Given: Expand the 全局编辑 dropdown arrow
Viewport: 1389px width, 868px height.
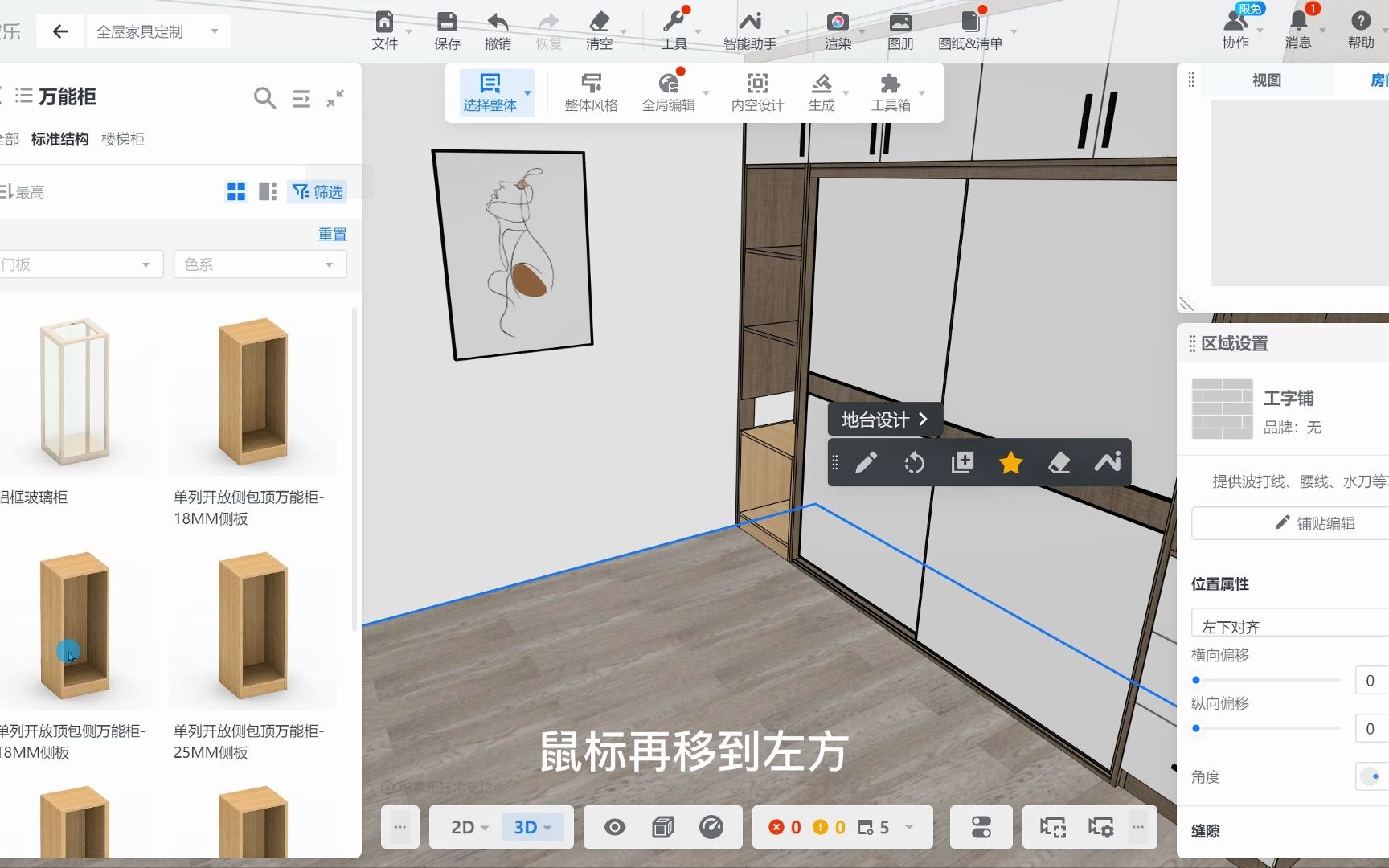Looking at the screenshot, I should tap(706, 92).
